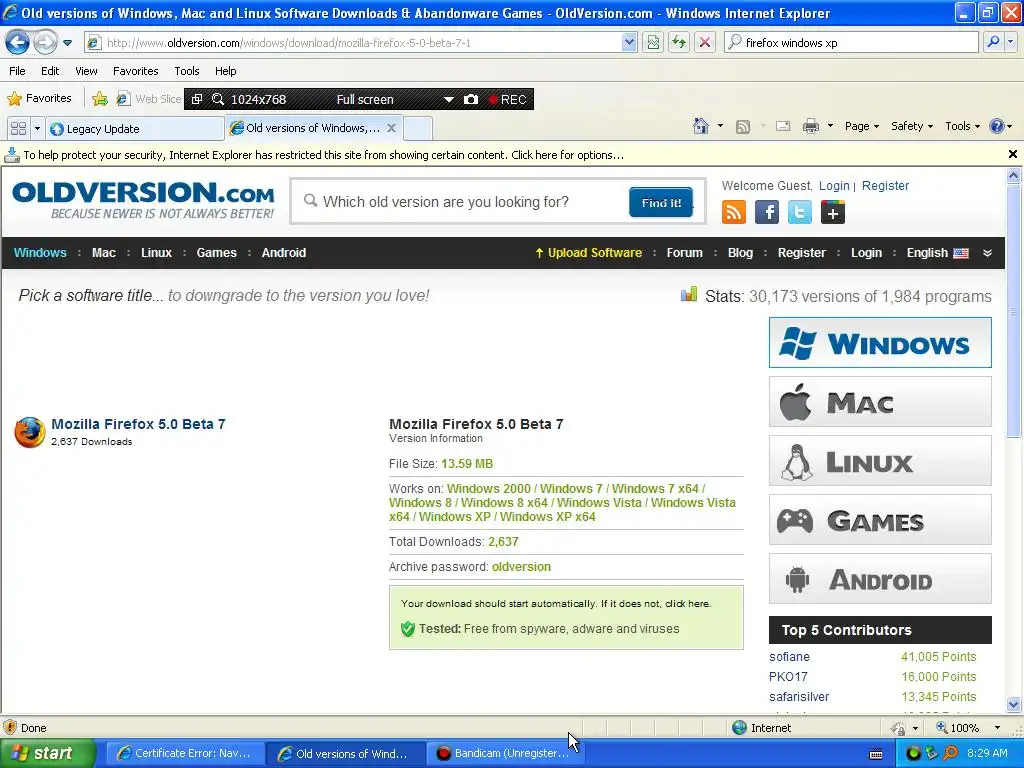Click the Forward navigation arrow
The image size is (1024, 768).
(x=45, y=43)
